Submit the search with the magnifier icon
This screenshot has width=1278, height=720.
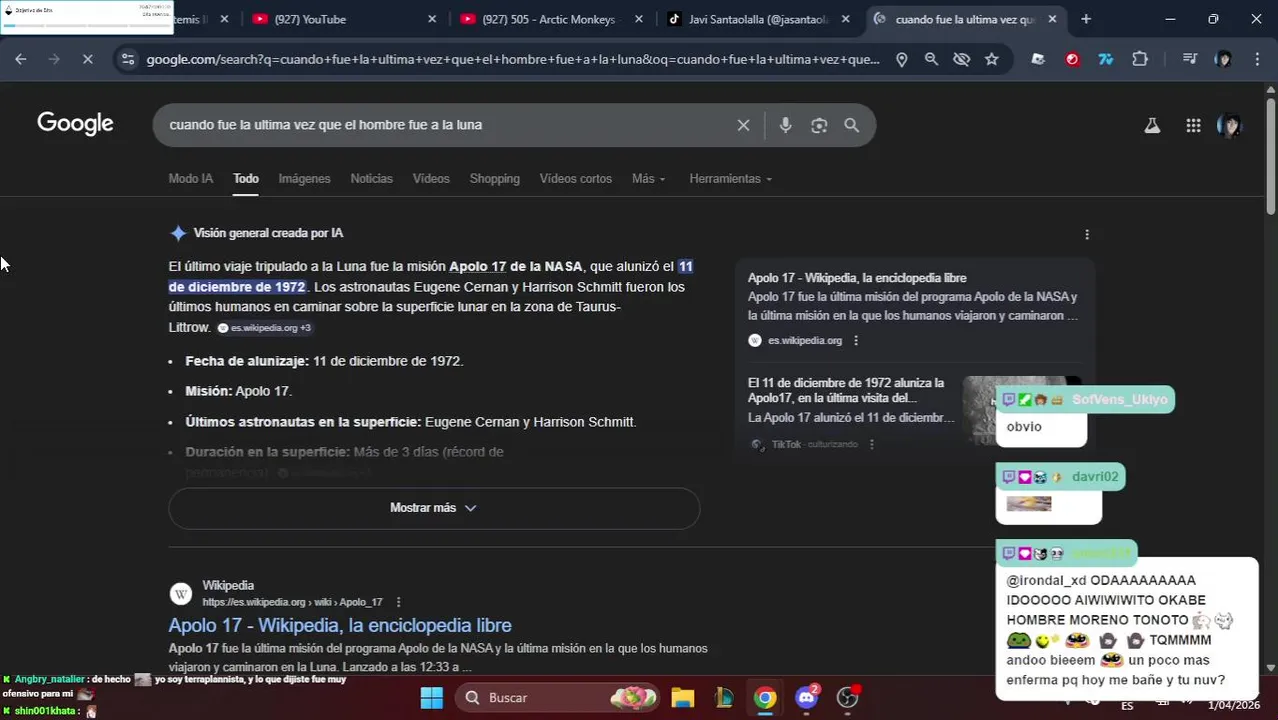851,125
